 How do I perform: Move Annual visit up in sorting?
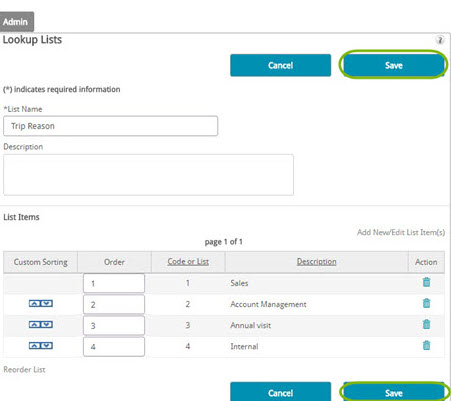35,324
